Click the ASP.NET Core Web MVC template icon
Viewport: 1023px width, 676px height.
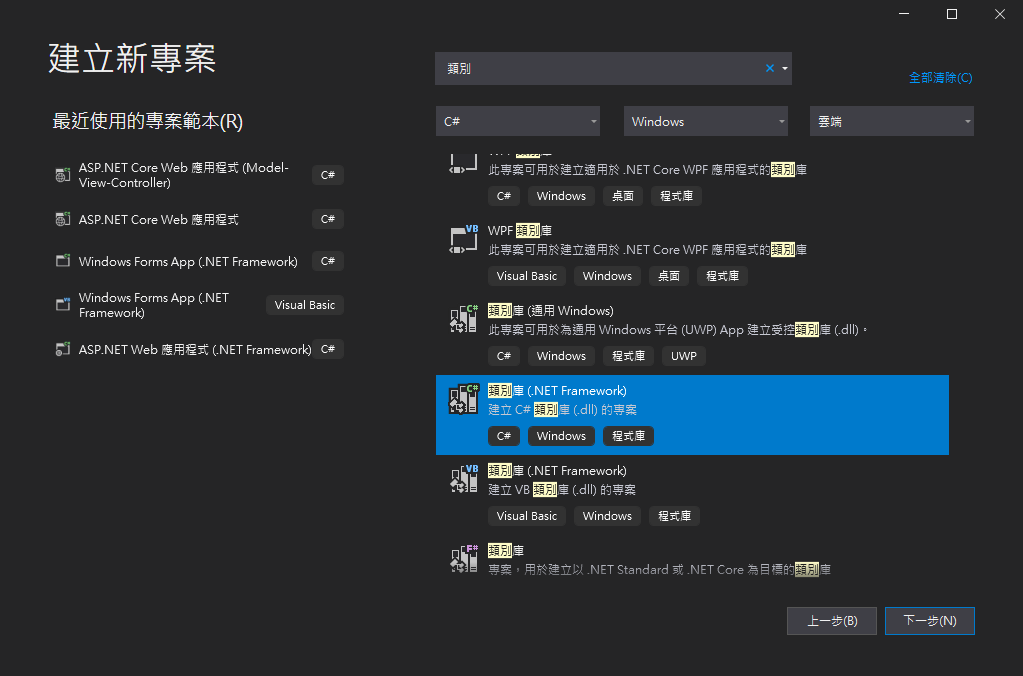[63, 175]
